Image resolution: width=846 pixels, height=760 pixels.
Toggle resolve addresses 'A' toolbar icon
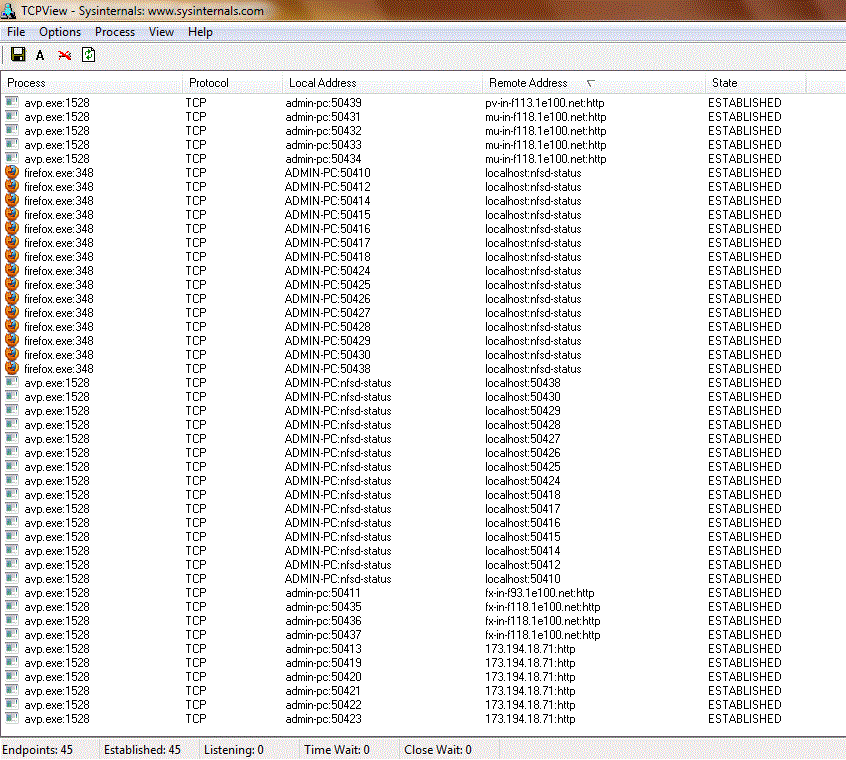click(x=40, y=56)
